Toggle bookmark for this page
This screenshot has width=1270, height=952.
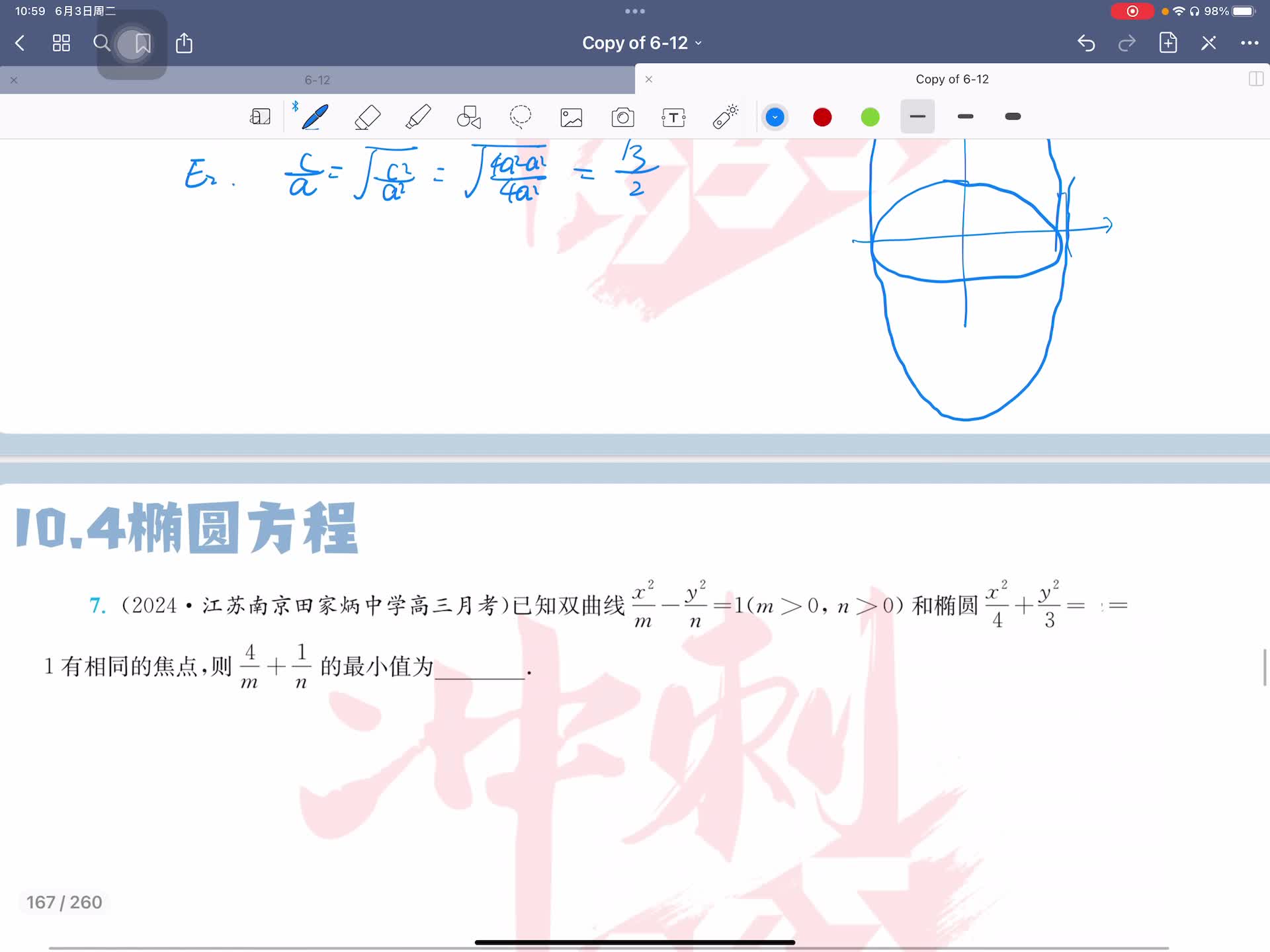[142, 44]
